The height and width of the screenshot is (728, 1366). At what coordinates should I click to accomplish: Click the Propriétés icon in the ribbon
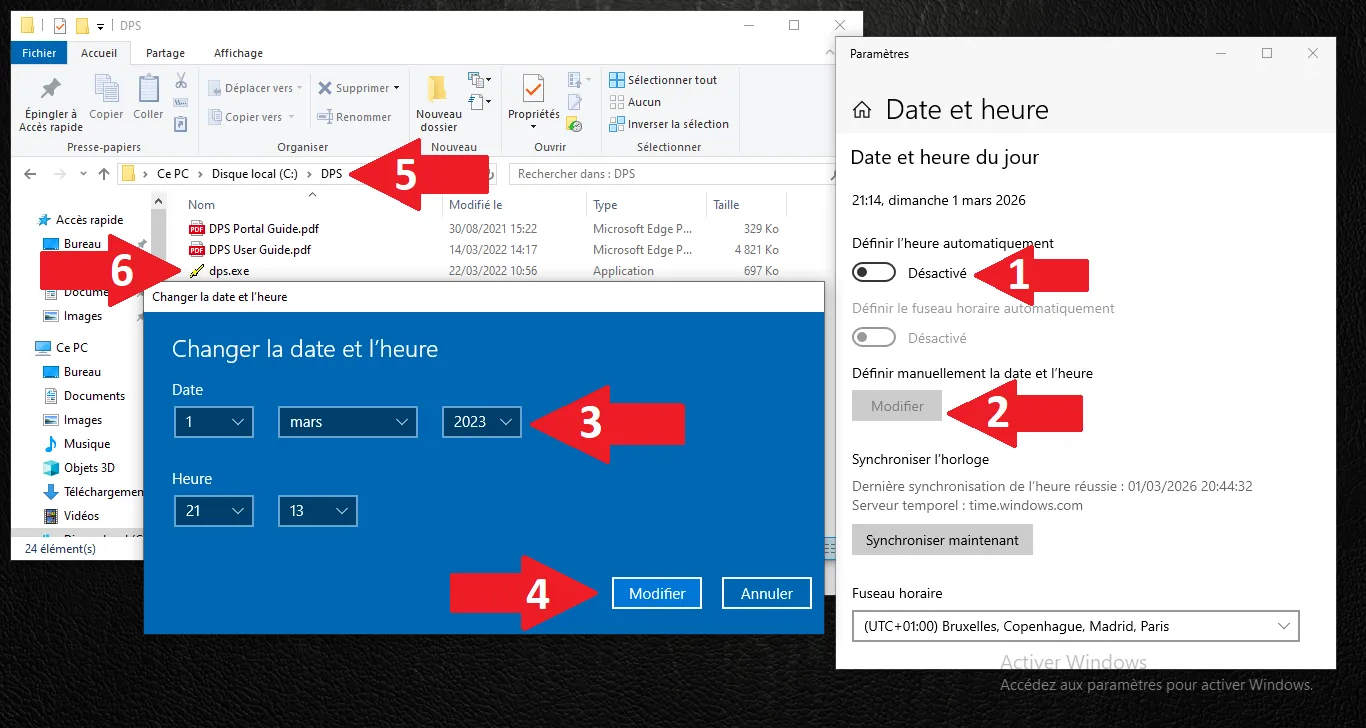[533, 90]
